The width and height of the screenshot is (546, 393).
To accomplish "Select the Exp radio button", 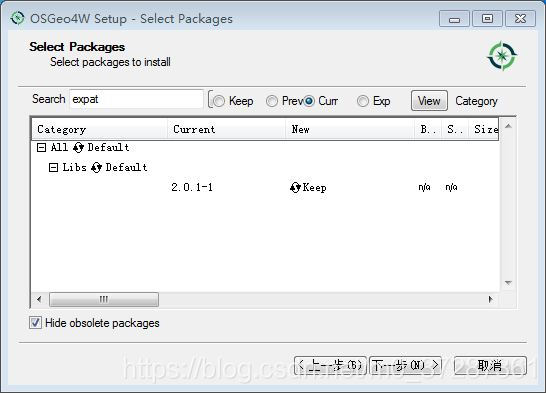I will coord(363,101).
